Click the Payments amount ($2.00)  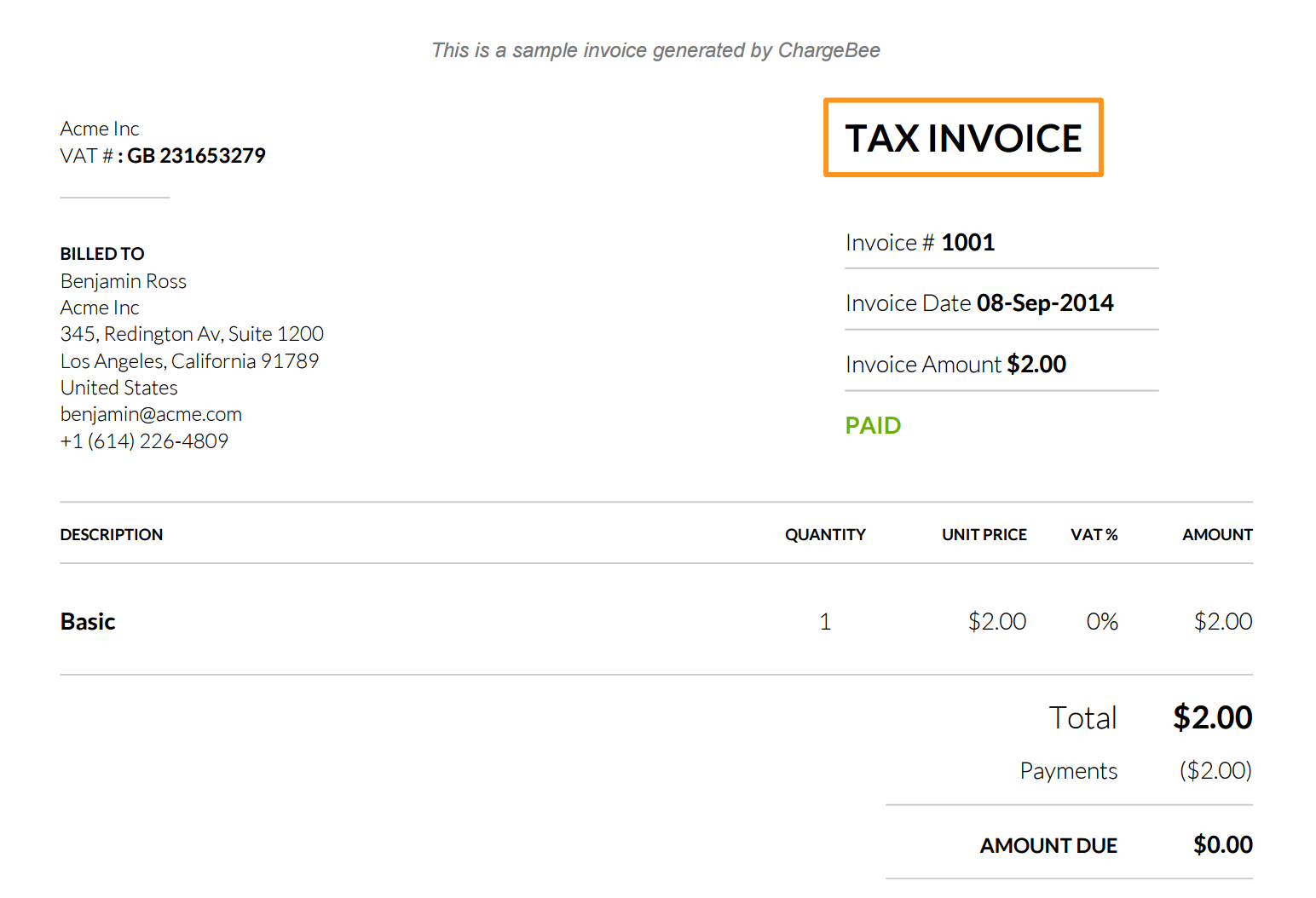[1215, 771]
